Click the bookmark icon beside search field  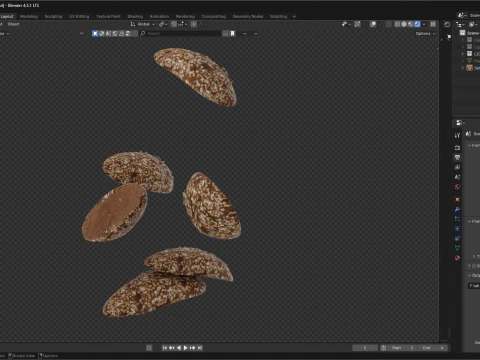tap(233, 33)
